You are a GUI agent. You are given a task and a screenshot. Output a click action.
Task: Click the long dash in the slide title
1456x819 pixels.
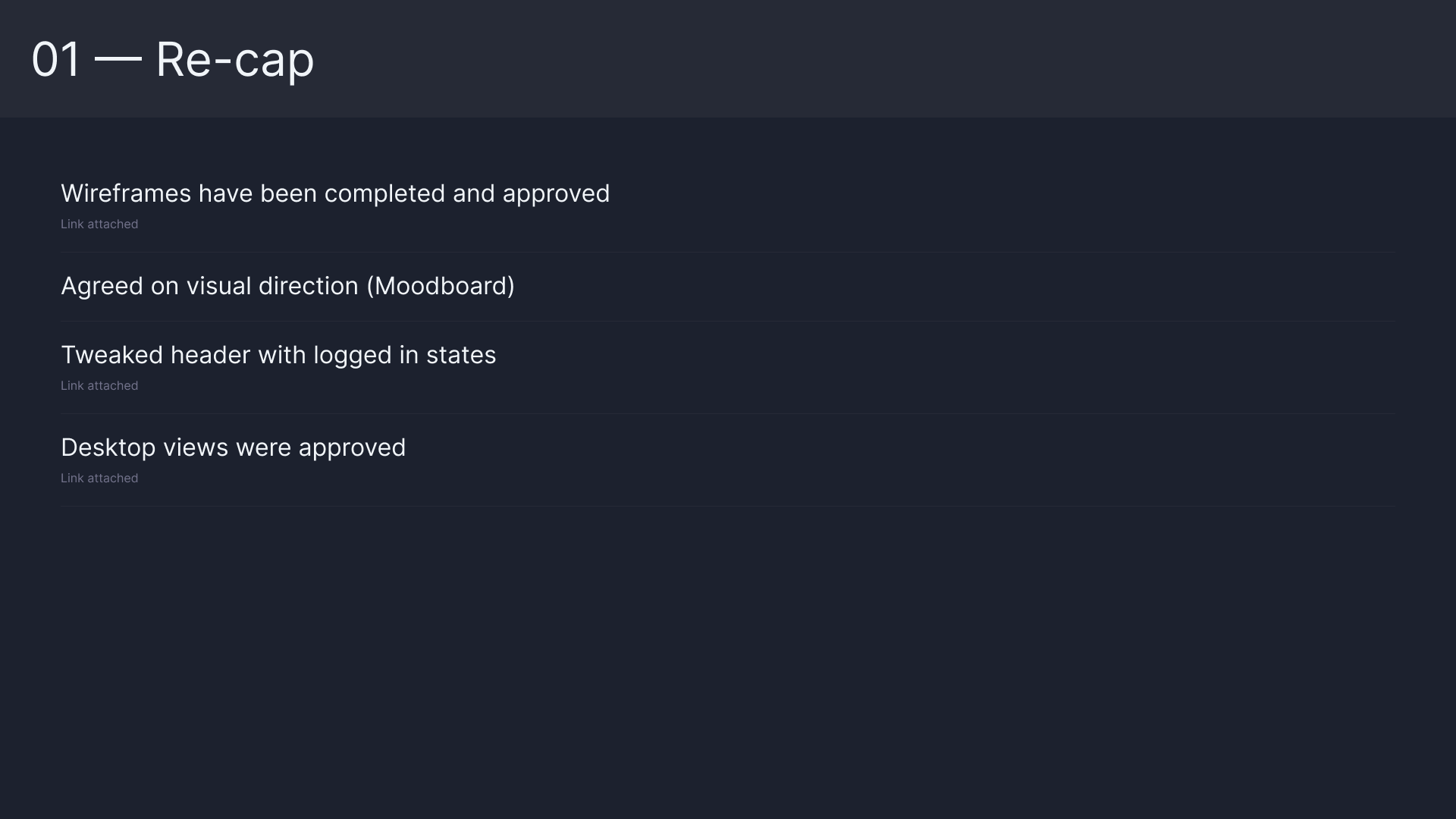(x=118, y=59)
